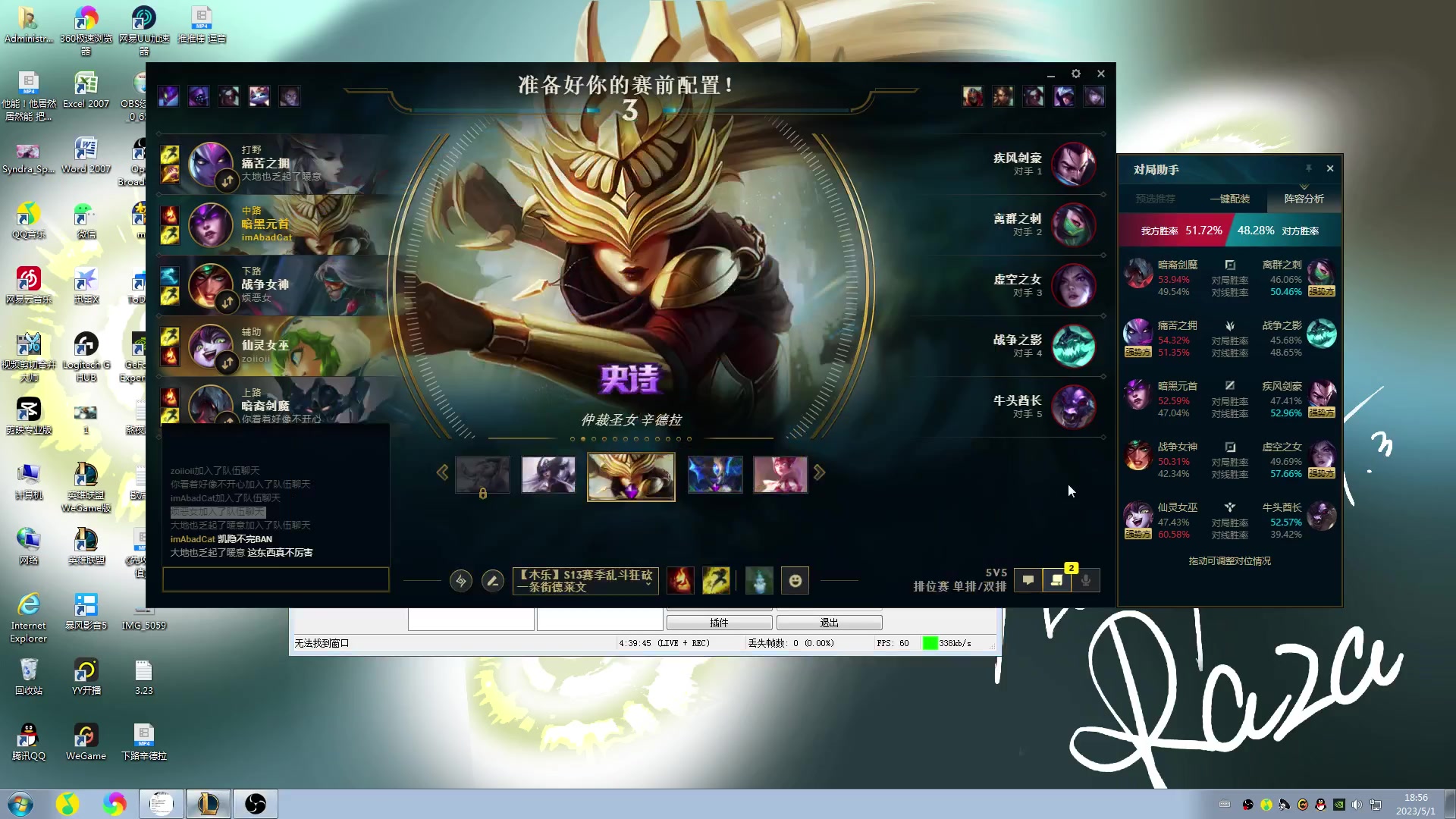Image resolution: width=1456 pixels, height=819 pixels.
Task: Click 暗裔剑魔 portrait in assistant panel
Action: click(1138, 273)
